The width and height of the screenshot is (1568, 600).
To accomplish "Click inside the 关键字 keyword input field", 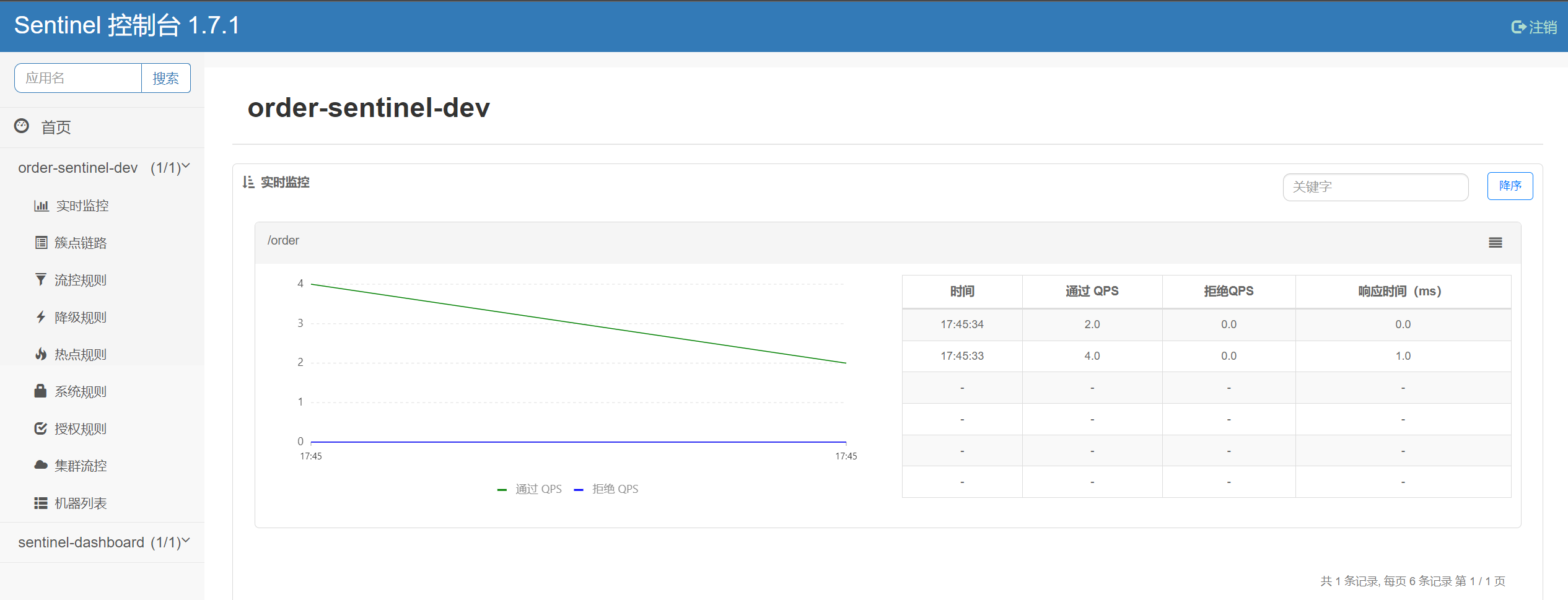I will point(1375,186).
